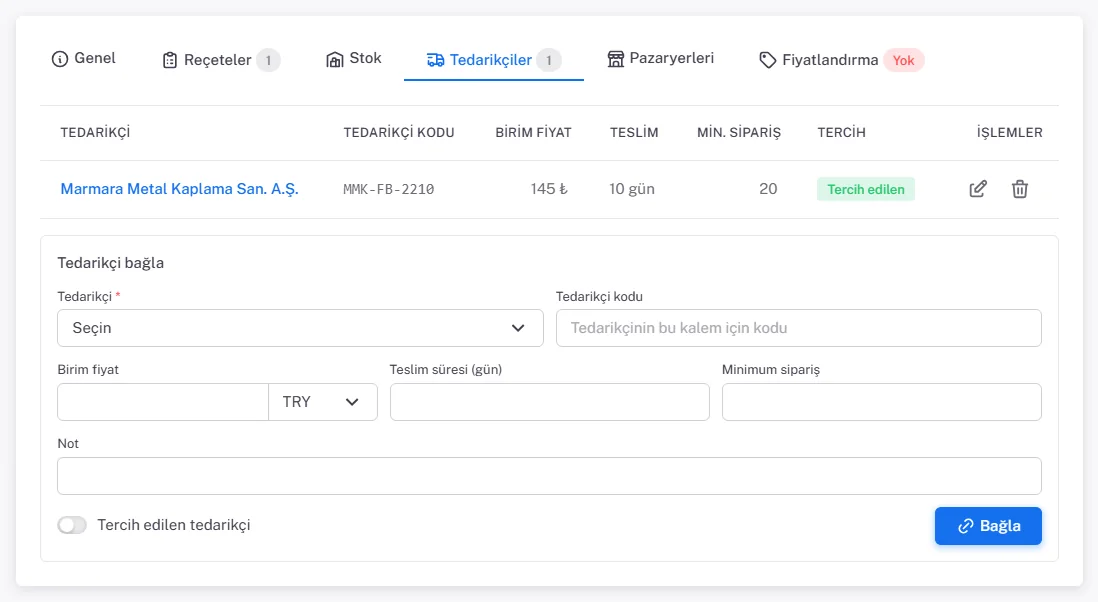1098x602 pixels.
Task: Select the Tedarikçiler tab
Action: [494, 60]
